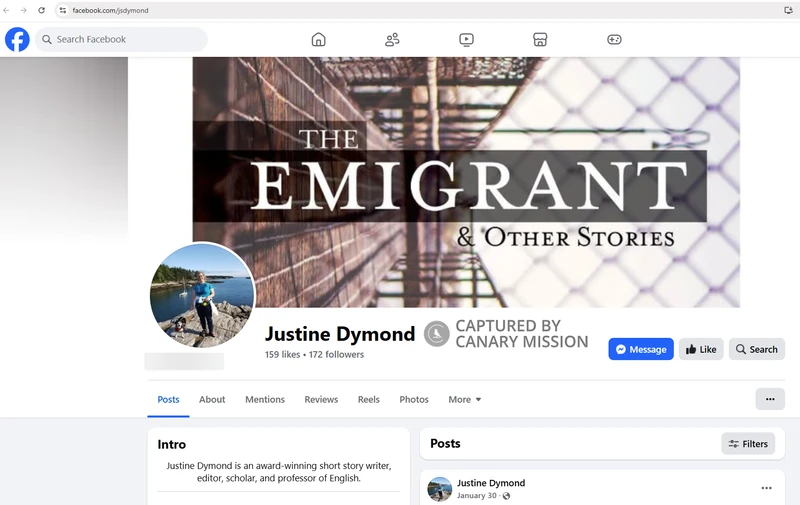Viewport: 800px width, 505px height.
Task: Click the Facebook logo icon
Action: 17,39
